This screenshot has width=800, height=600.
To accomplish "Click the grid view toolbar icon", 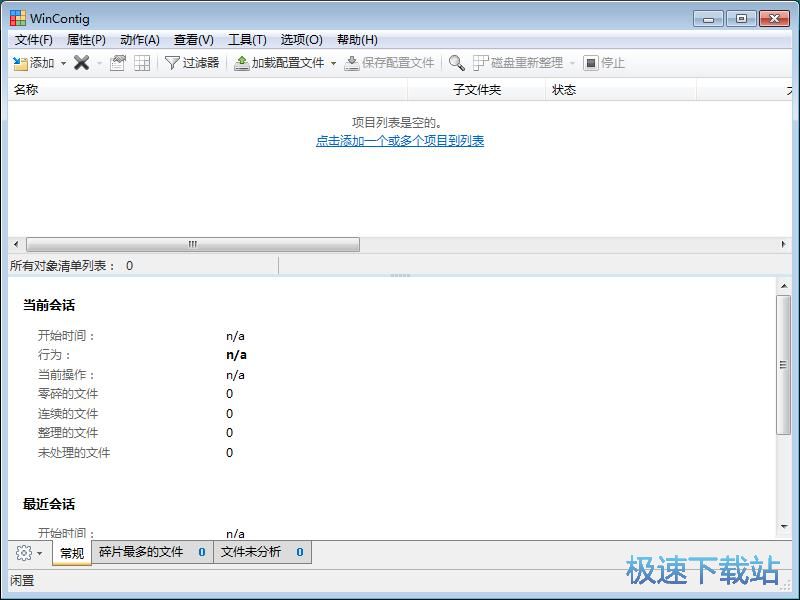I will pyautogui.click(x=140, y=63).
